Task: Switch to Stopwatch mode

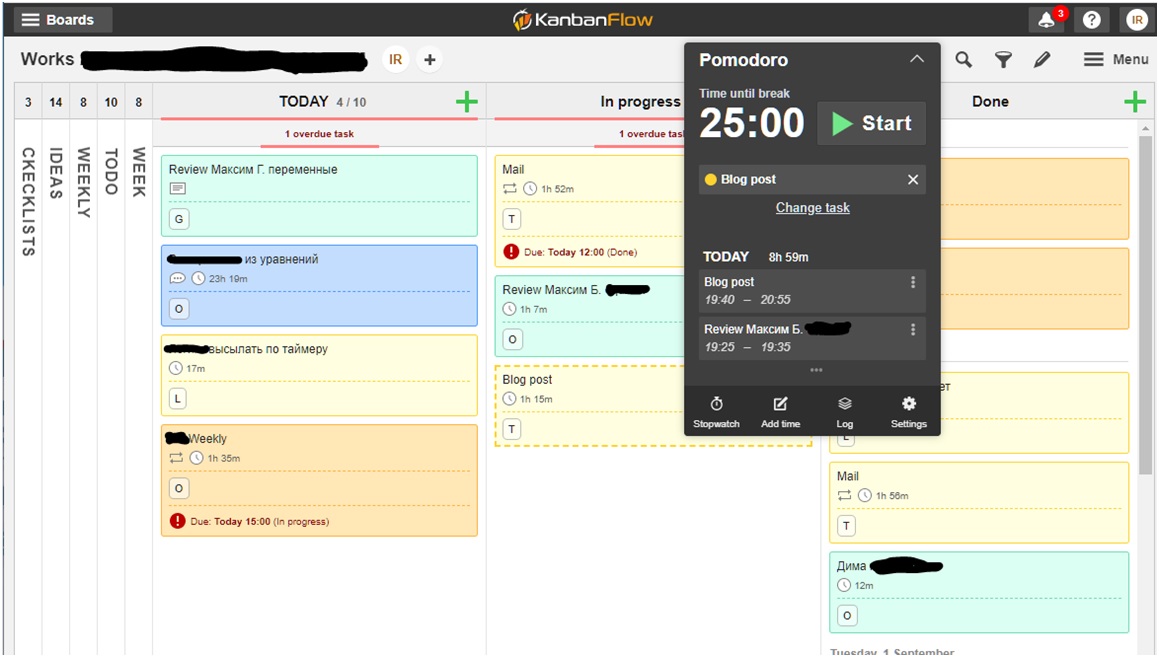Action: [x=716, y=412]
